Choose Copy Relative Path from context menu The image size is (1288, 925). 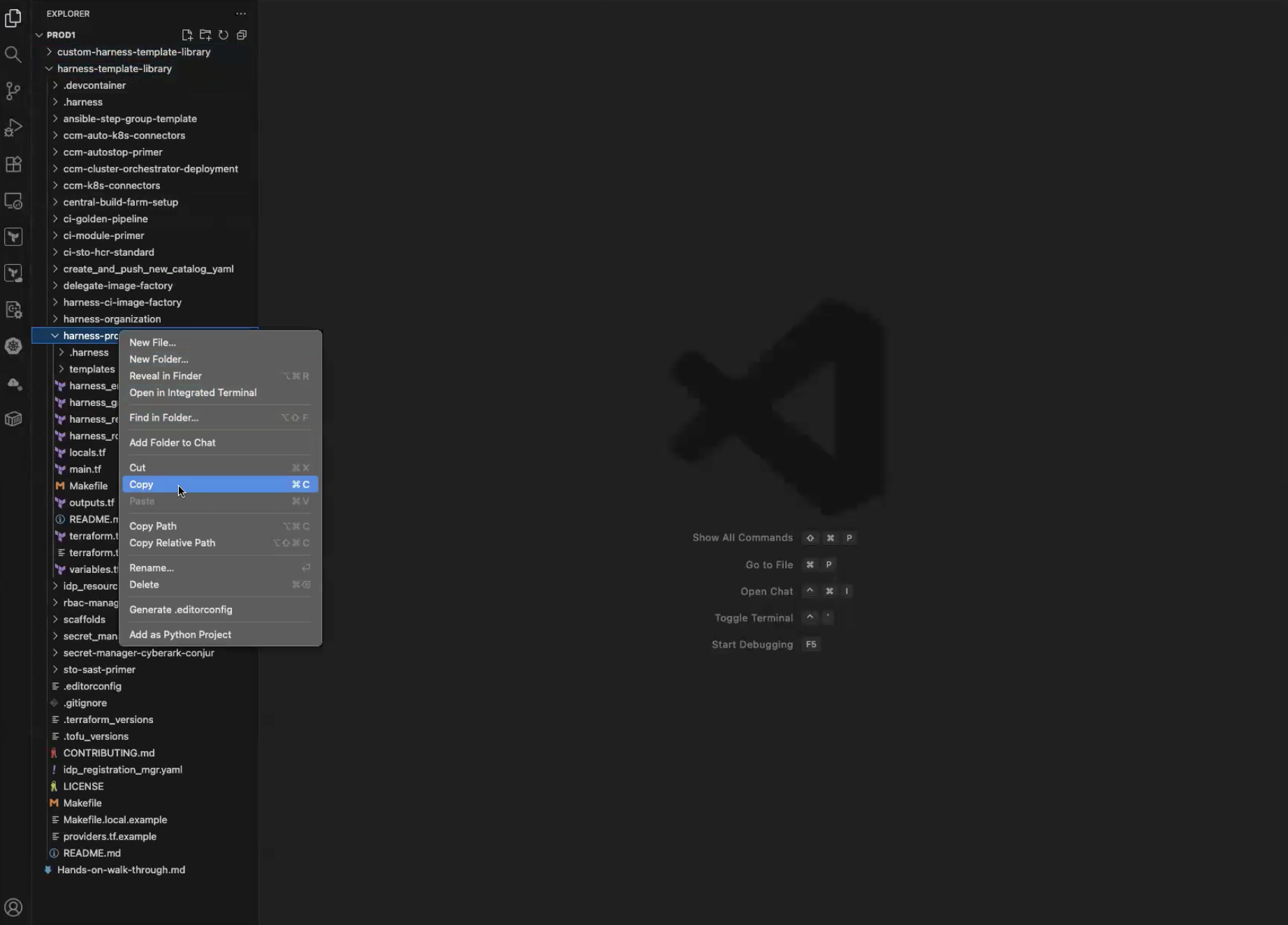172,543
